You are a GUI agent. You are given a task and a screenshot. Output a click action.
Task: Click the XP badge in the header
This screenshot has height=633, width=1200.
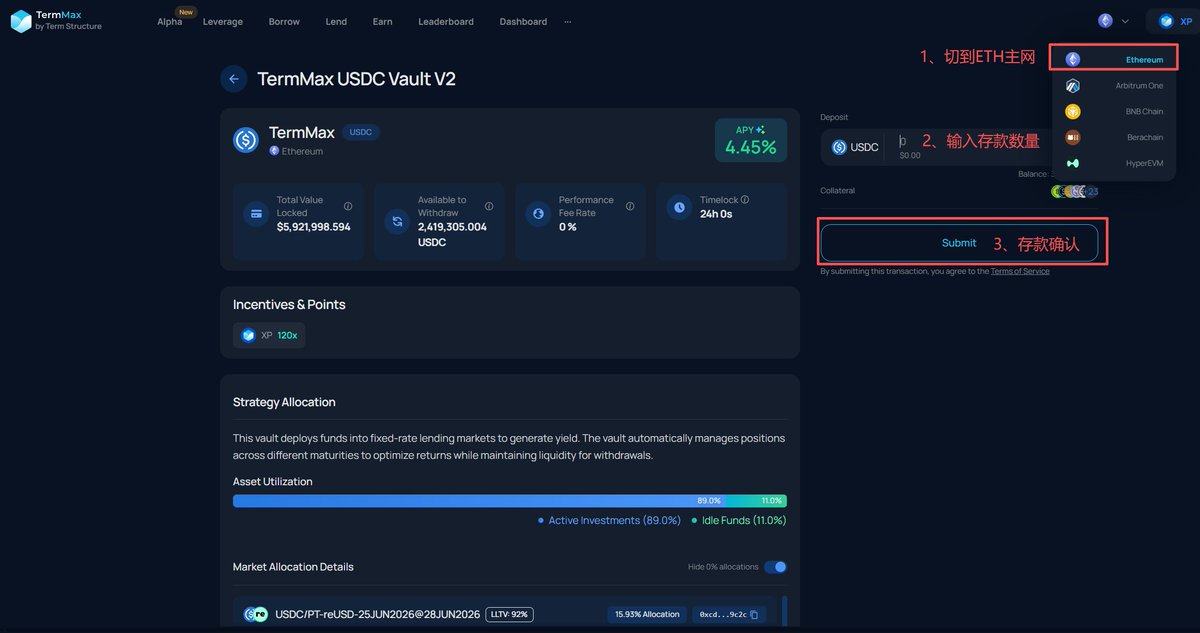1173,21
